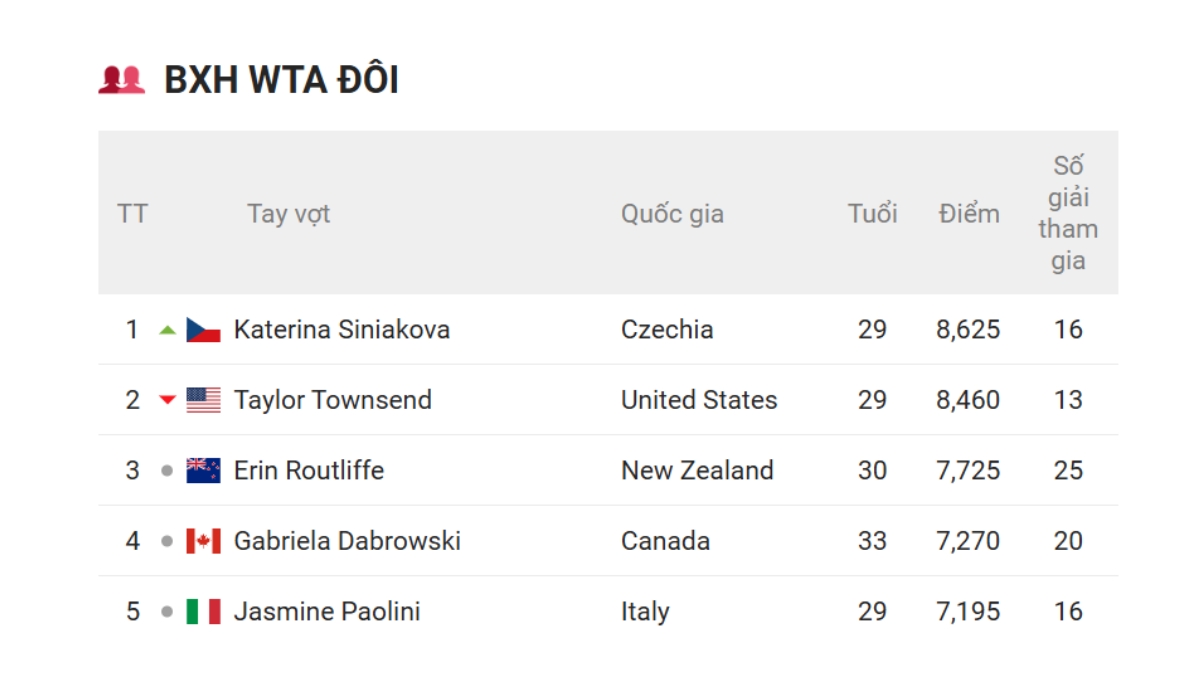This screenshot has width=1200, height=675.
Task: Open Katerina Siniakova player link
Action: coord(341,330)
